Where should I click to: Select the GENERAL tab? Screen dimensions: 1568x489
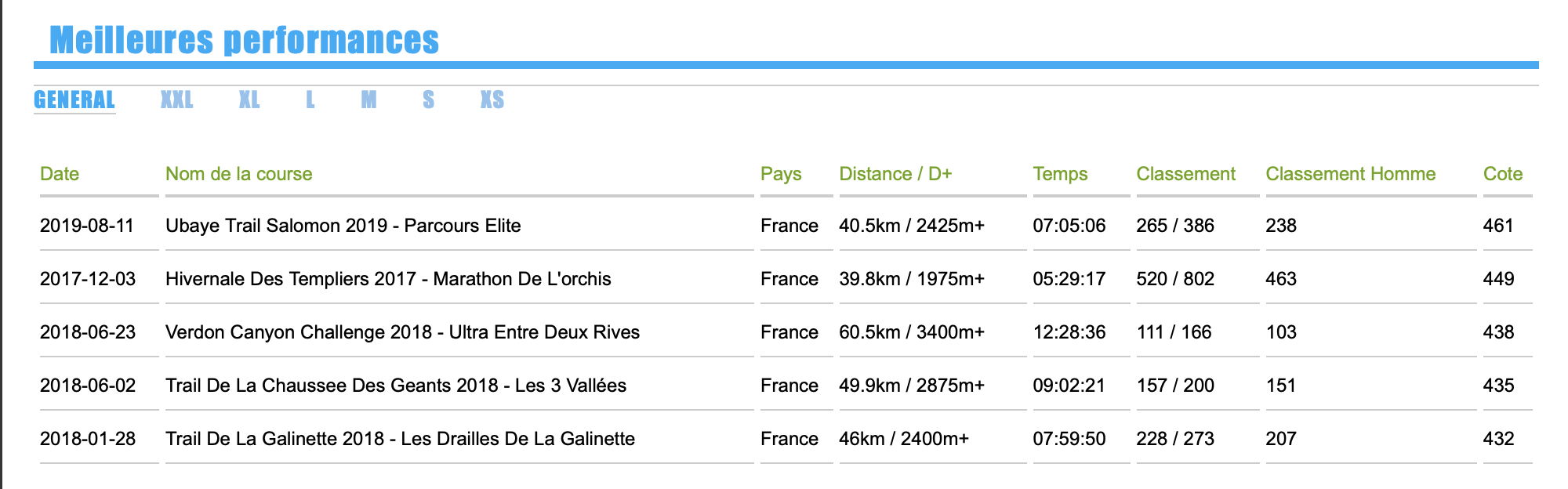click(x=74, y=100)
